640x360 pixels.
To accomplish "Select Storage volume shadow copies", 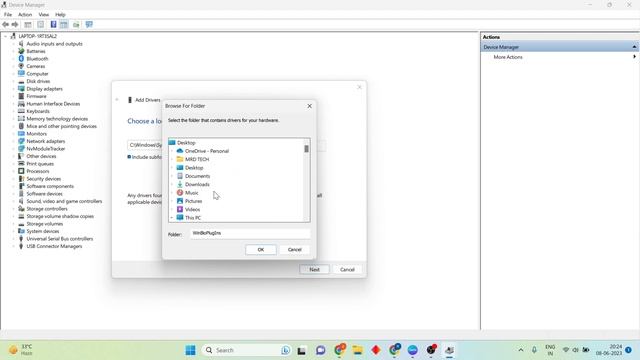I will (x=60, y=216).
